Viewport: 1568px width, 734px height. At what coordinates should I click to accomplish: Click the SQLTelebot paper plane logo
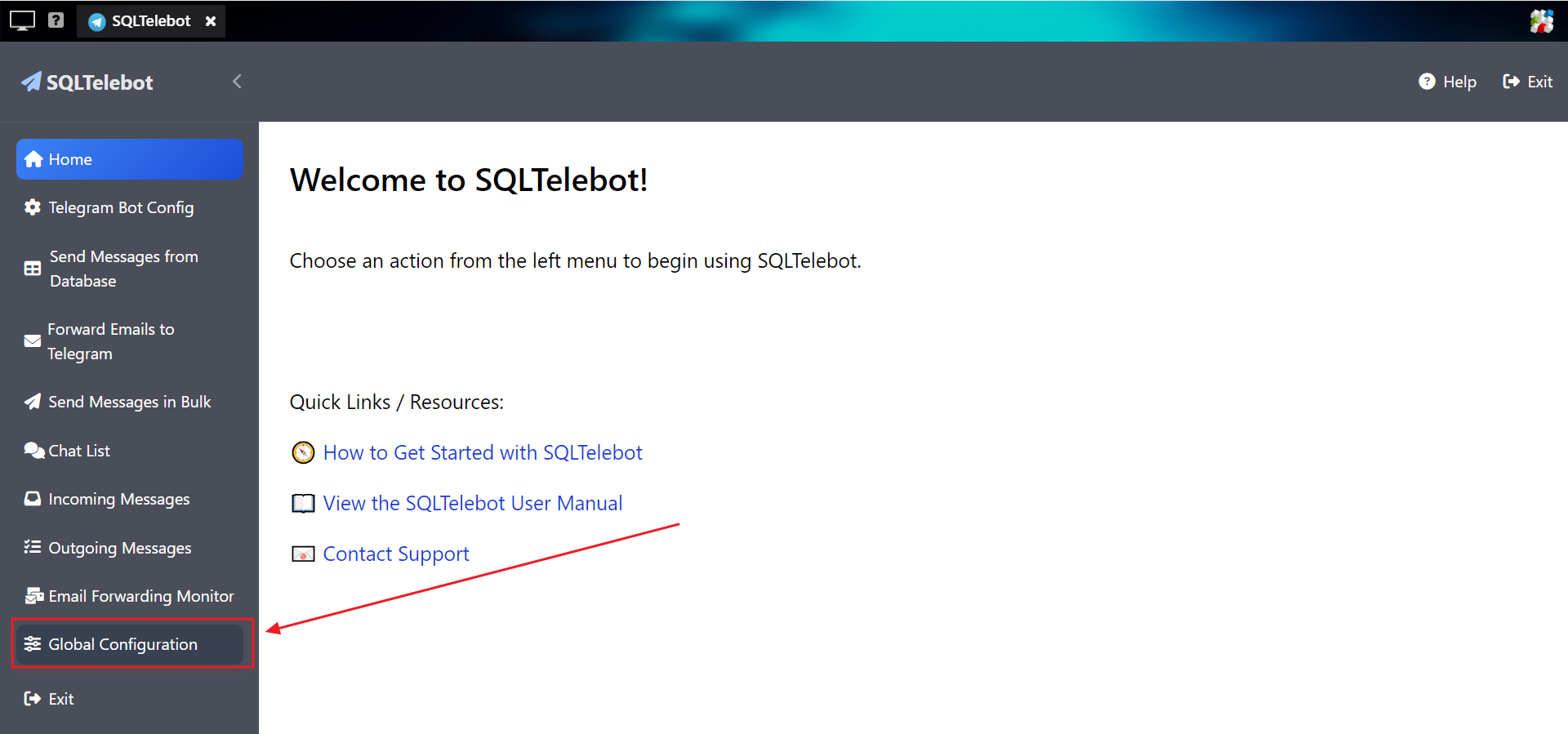click(31, 82)
